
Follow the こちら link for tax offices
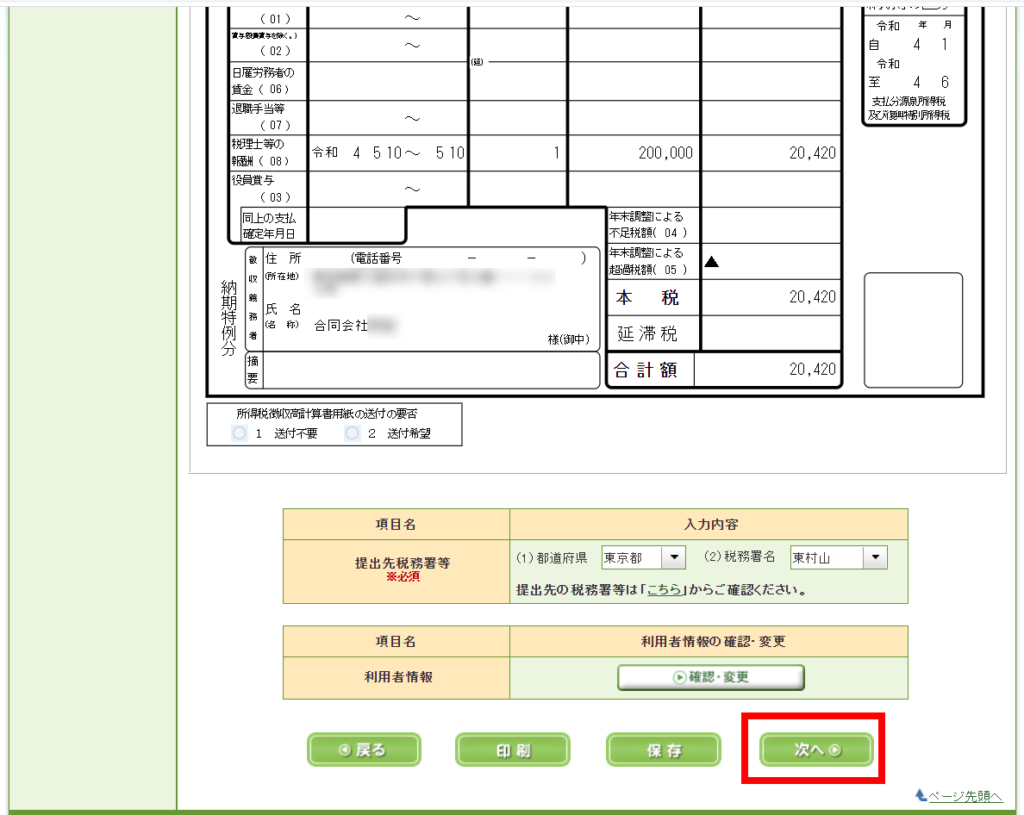click(663, 590)
